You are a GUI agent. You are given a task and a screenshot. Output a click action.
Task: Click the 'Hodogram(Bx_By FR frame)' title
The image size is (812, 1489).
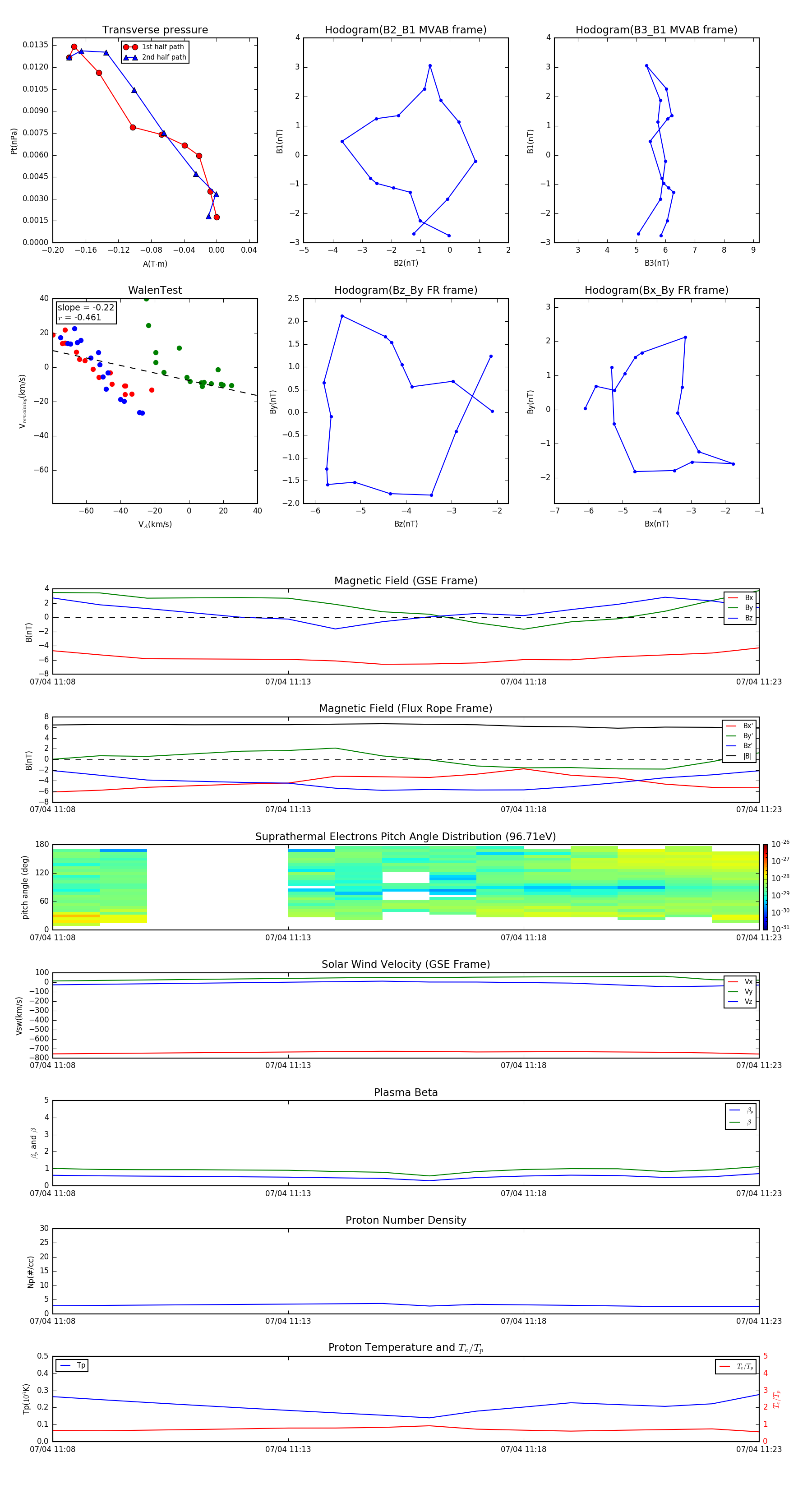656,290
